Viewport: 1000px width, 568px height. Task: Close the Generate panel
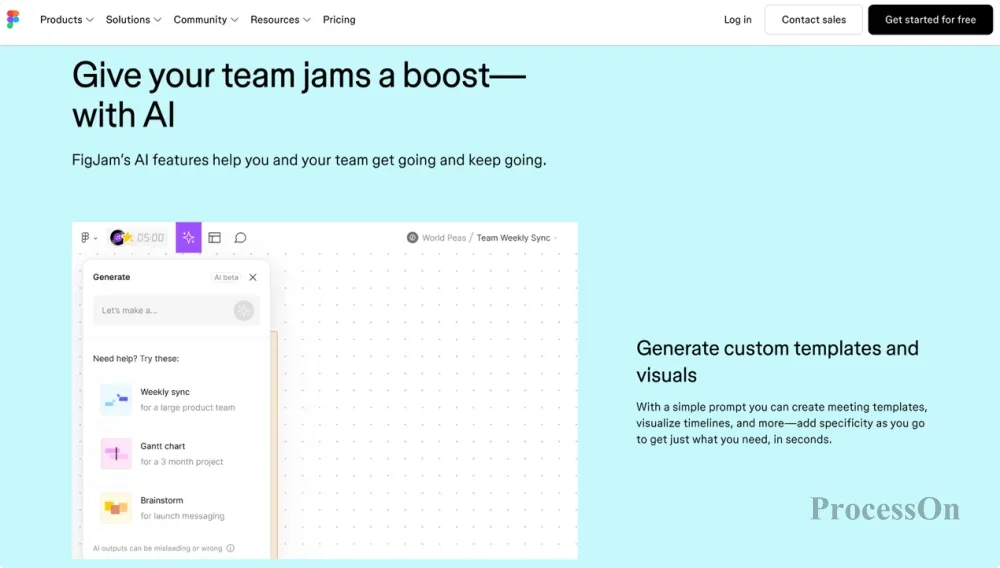pyautogui.click(x=253, y=277)
